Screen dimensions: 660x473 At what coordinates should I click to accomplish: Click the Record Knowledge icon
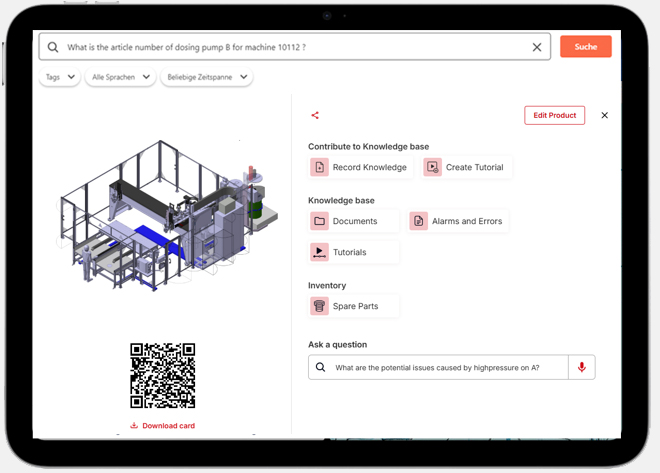tap(320, 168)
